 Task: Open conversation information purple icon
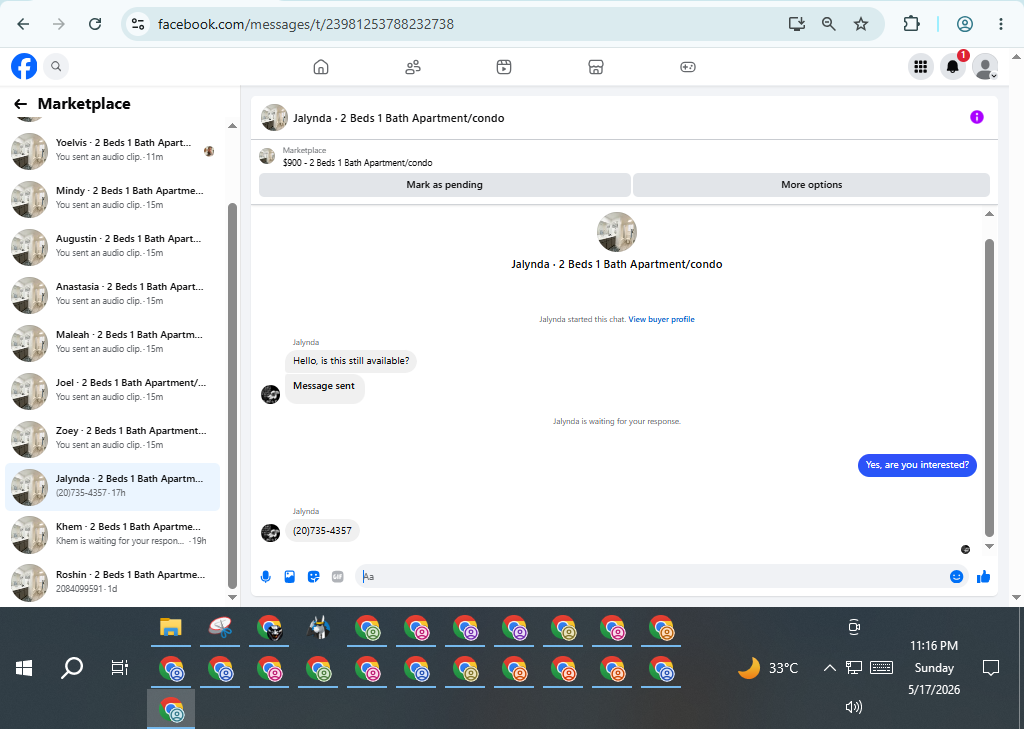(x=977, y=117)
